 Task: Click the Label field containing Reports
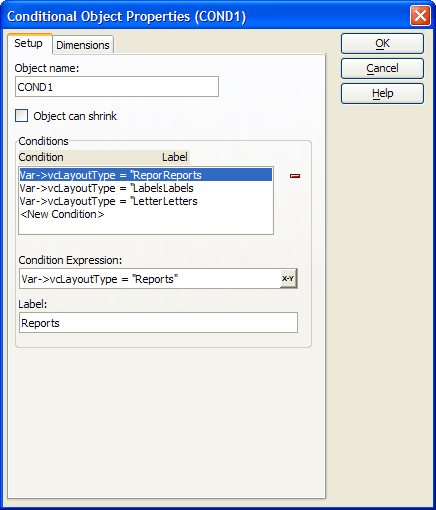pyautogui.click(x=158, y=323)
